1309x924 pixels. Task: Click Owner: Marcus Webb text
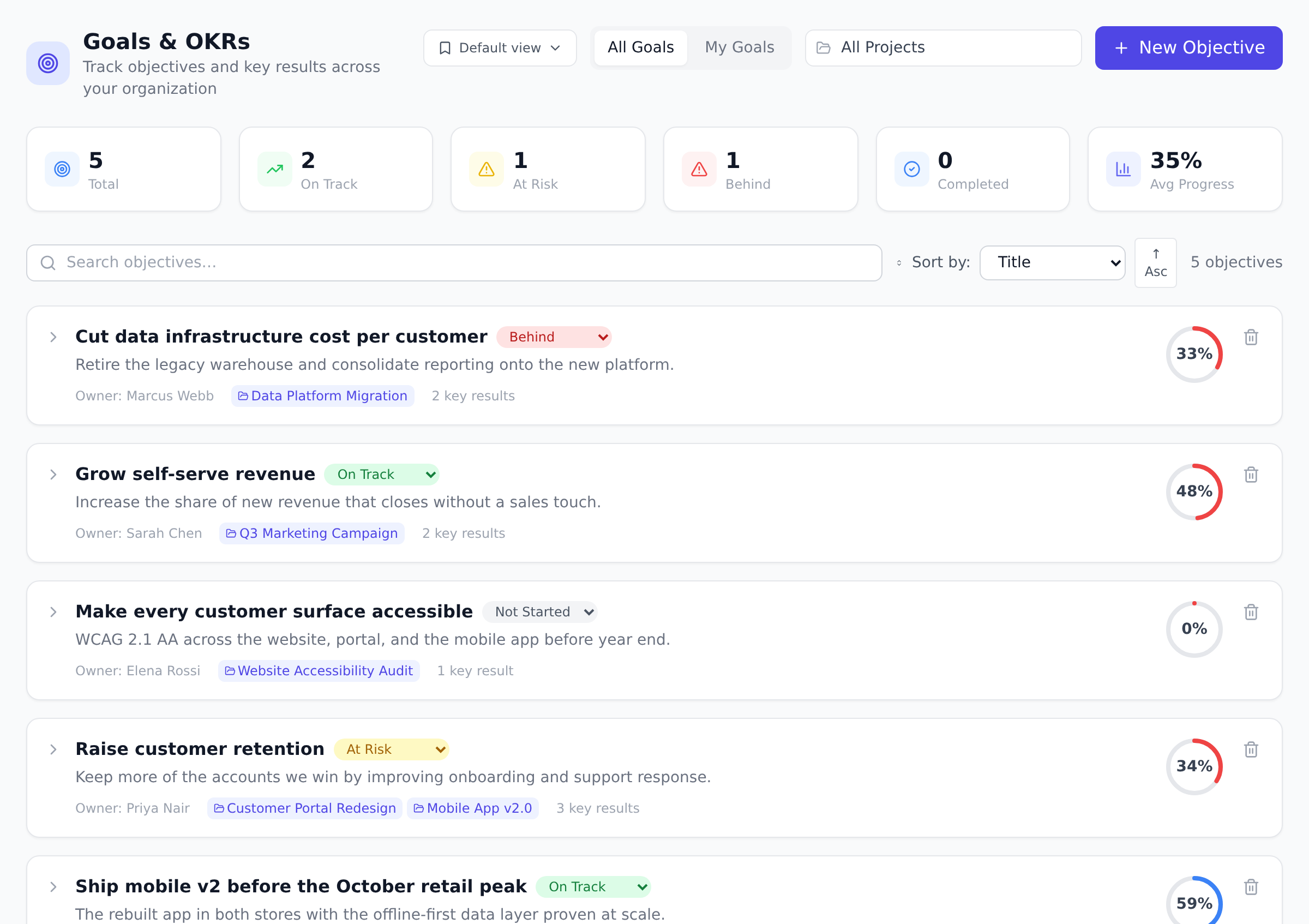144,396
